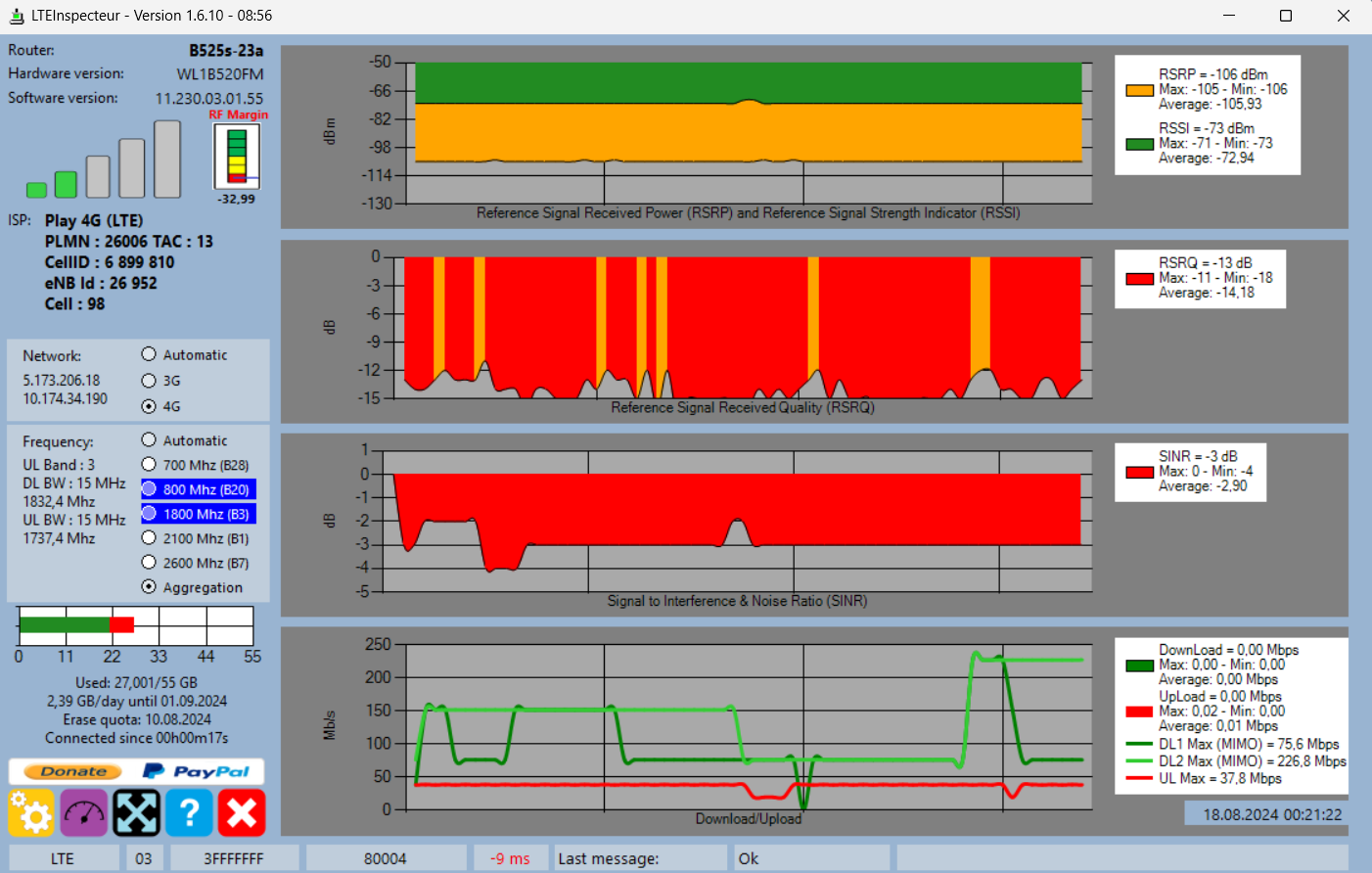This screenshot has height=873, width=1372.
Task: Click the four-arrows expand icon
Action: pyautogui.click(x=137, y=812)
